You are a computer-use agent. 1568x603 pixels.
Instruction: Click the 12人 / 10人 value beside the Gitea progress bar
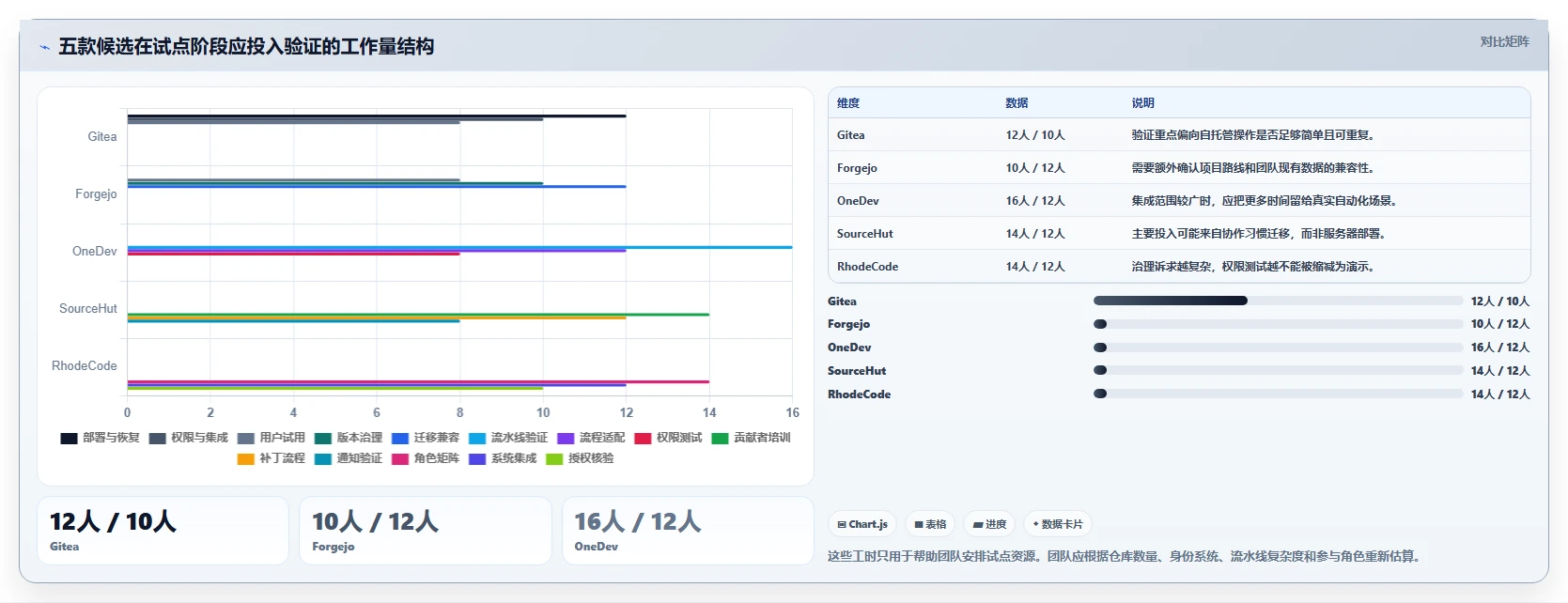click(1500, 301)
